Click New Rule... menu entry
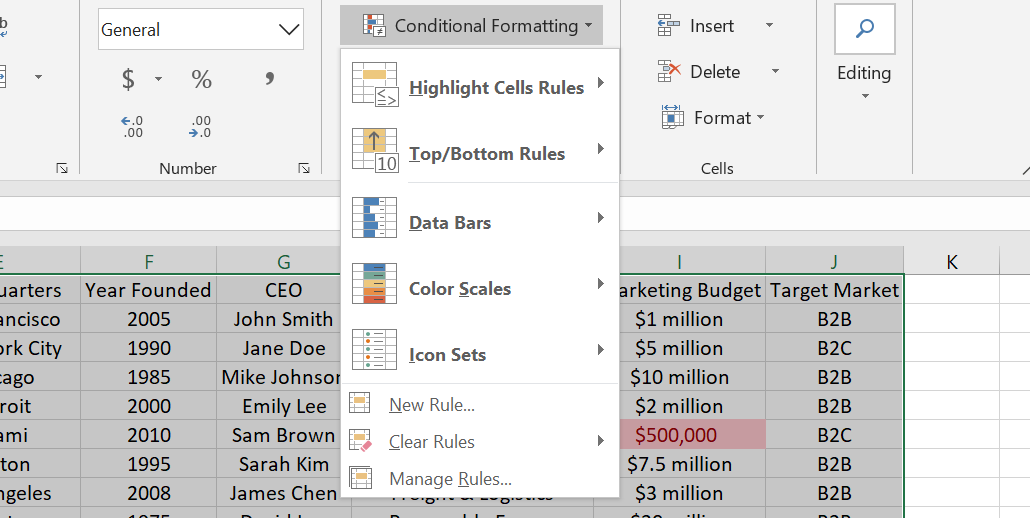1030x518 pixels. (431, 405)
